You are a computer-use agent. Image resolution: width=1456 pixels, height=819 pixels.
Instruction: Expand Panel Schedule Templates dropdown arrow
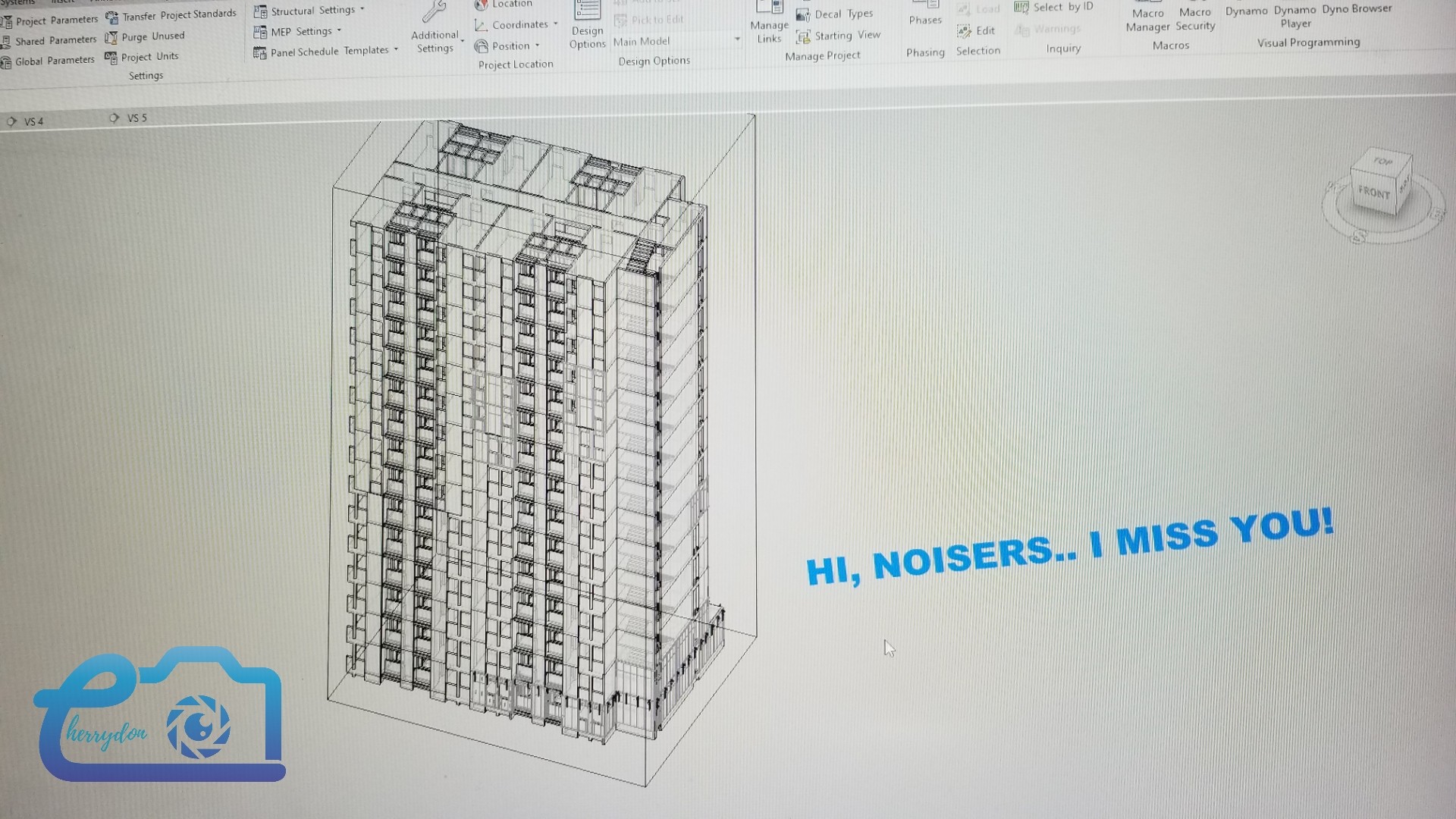point(396,50)
